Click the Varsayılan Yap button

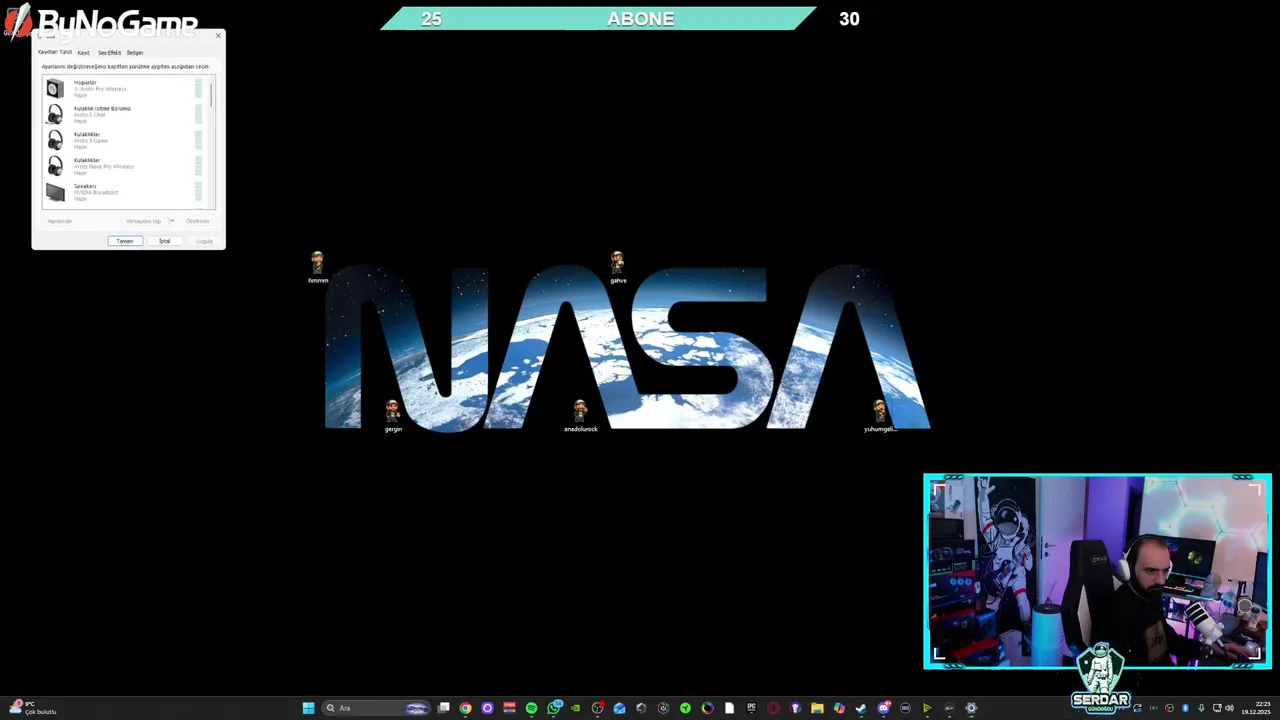tap(144, 221)
